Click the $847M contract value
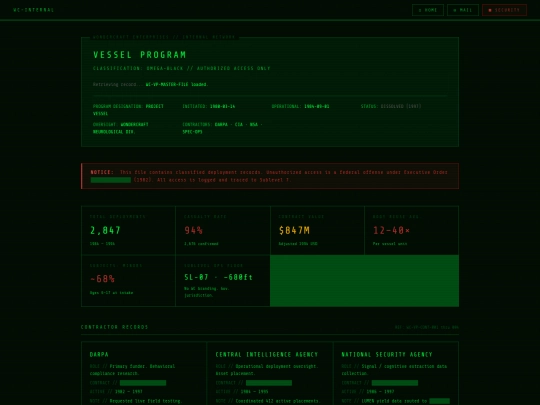 (x=294, y=230)
